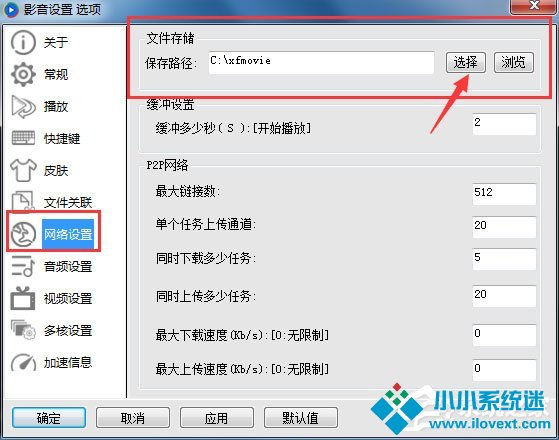Click the 取消 cancel button
Viewport: 559px width, 440px height.
click(x=133, y=418)
